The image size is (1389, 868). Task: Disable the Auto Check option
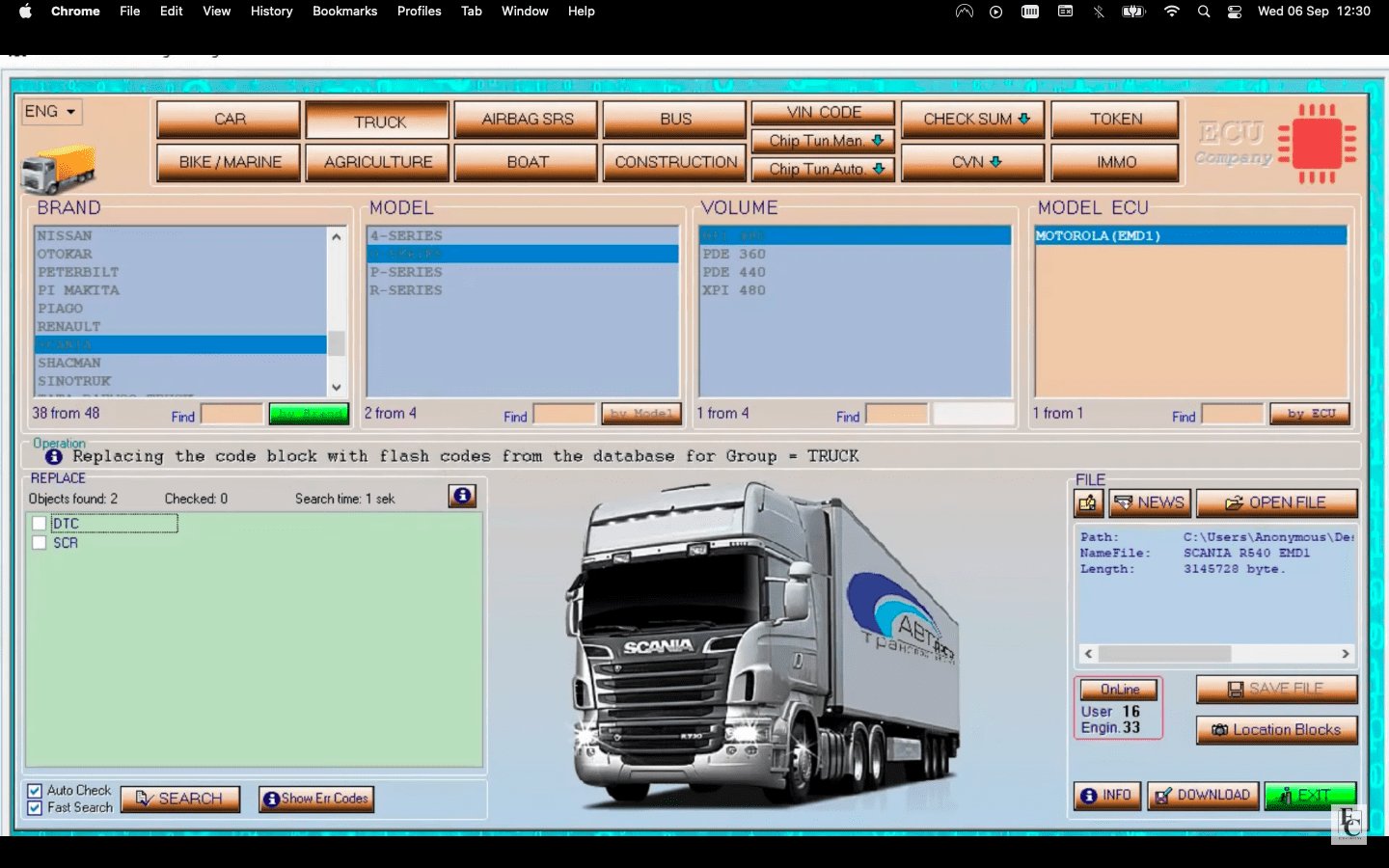[35, 791]
